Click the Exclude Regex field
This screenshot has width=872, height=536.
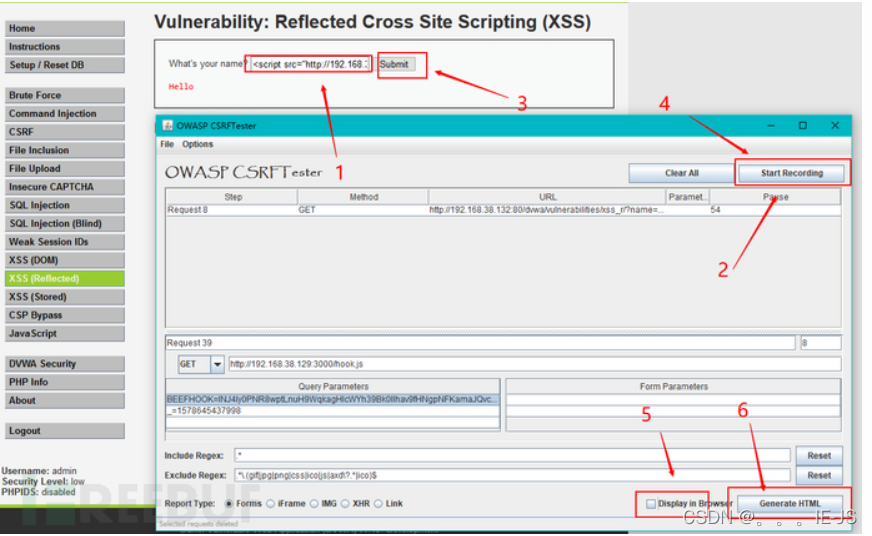[x=512, y=475]
